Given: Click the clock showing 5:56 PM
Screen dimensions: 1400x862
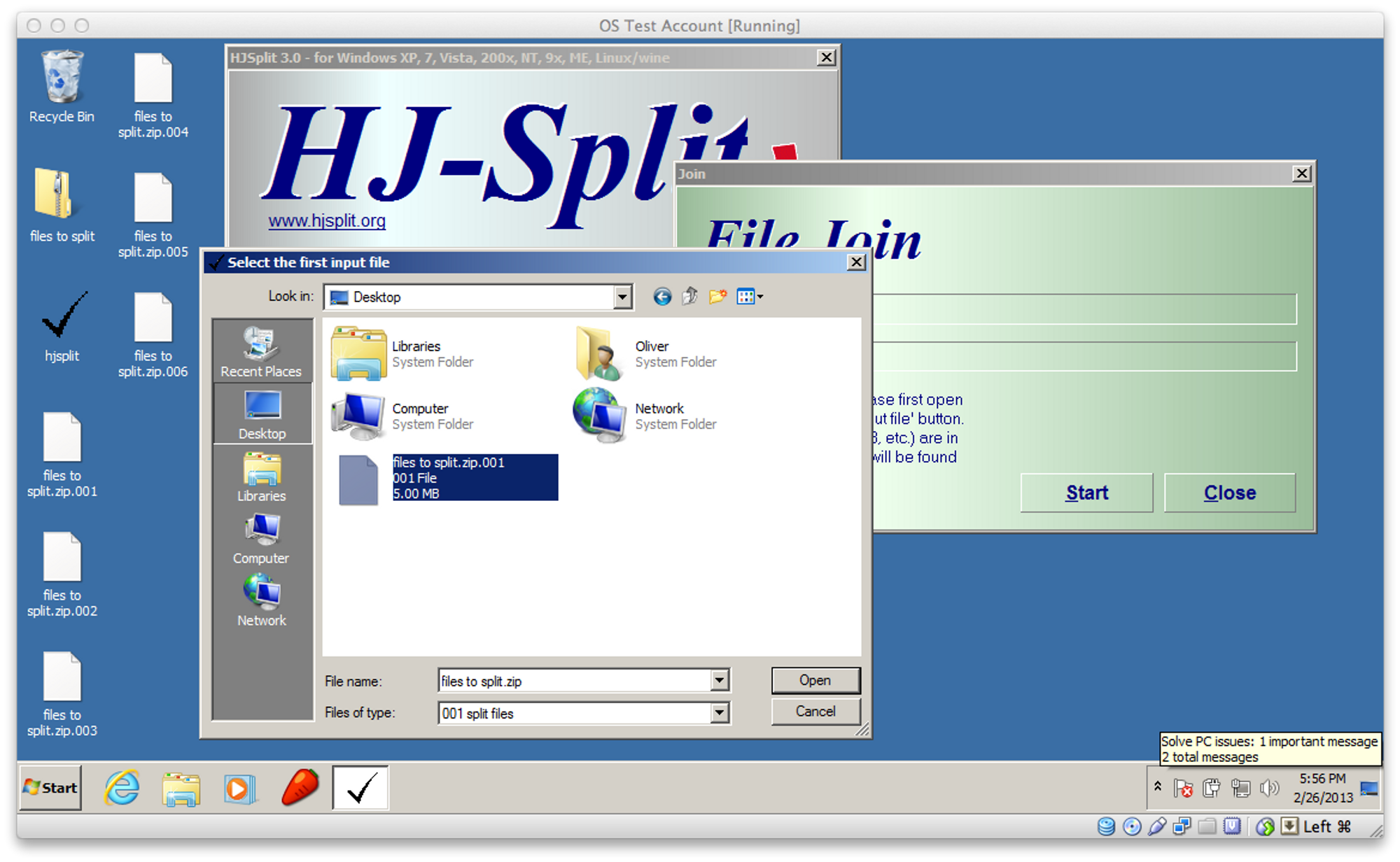Looking at the screenshot, I should pos(1322,788).
